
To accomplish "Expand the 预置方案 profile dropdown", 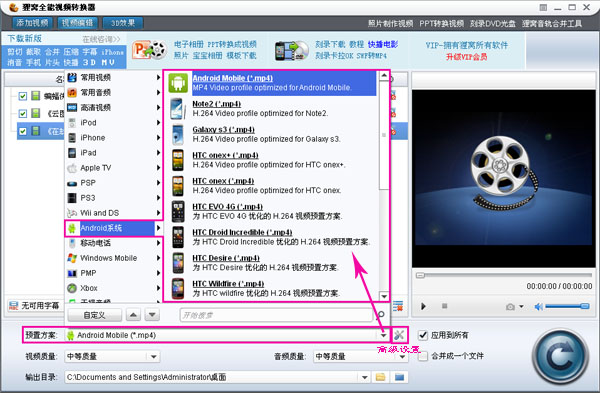I will (383, 335).
